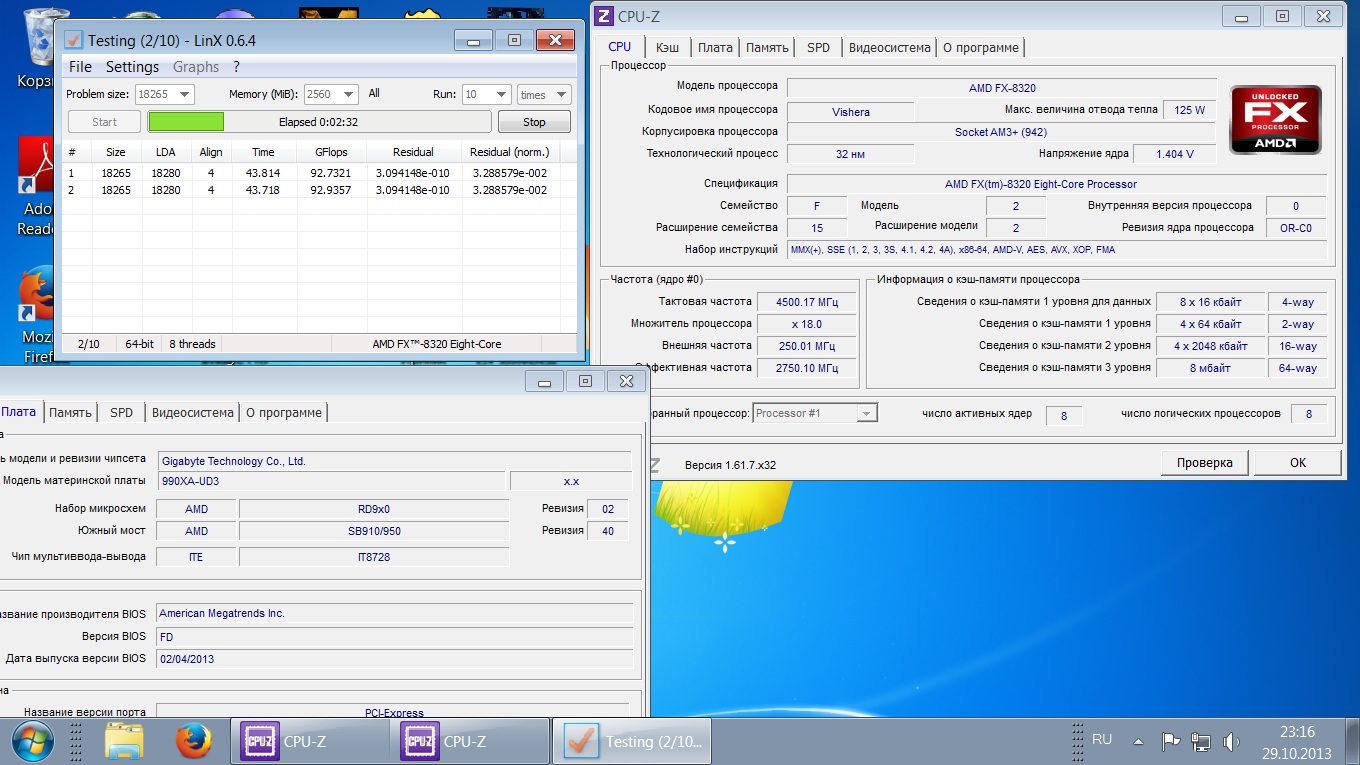Viewport: 1360px width, 765px height.
Task: Open the Windows Start menu orb
Action: click(33, 741)
